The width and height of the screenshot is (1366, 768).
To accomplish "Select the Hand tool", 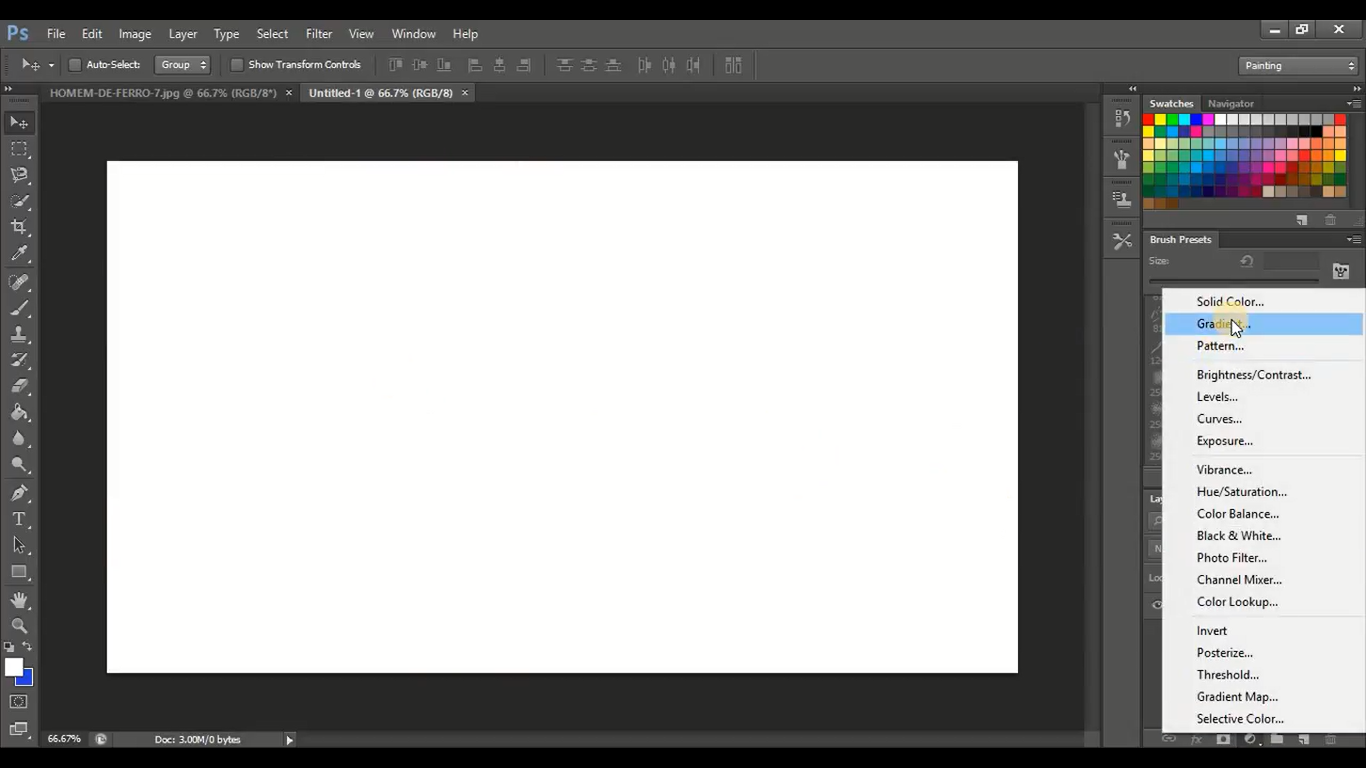I will (x=19, y=599).
